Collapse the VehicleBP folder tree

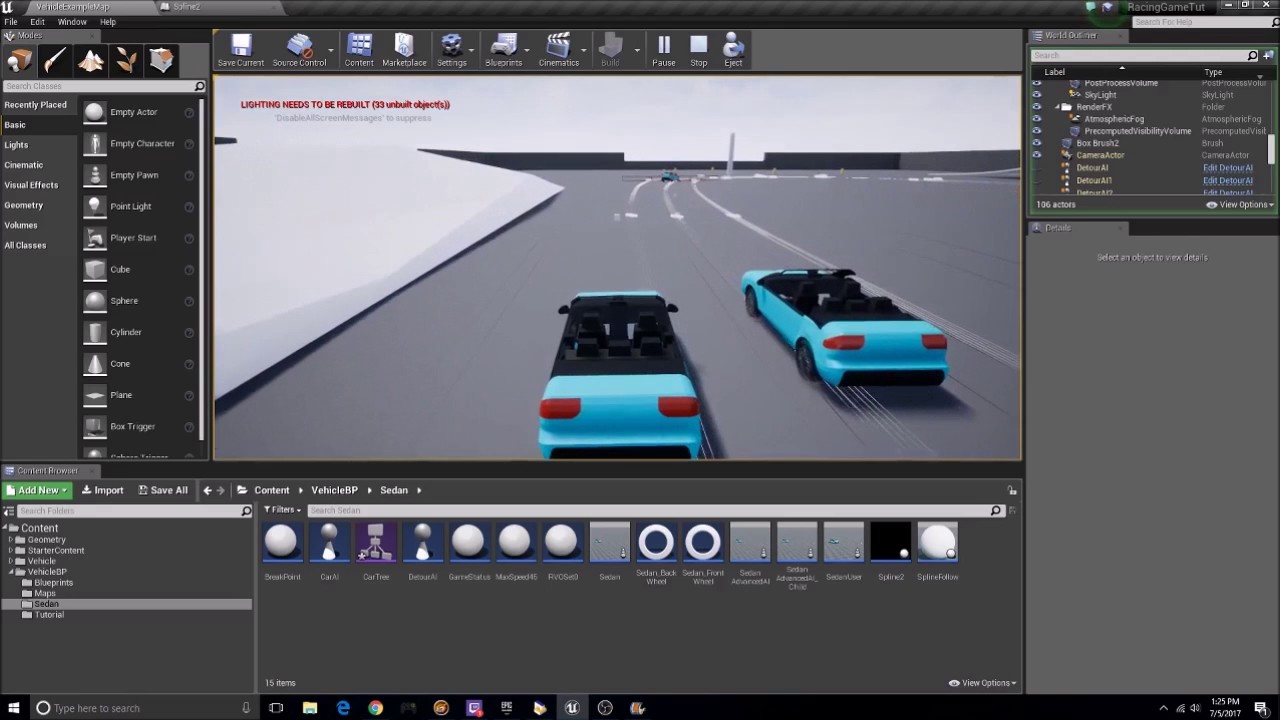(11, 572)
